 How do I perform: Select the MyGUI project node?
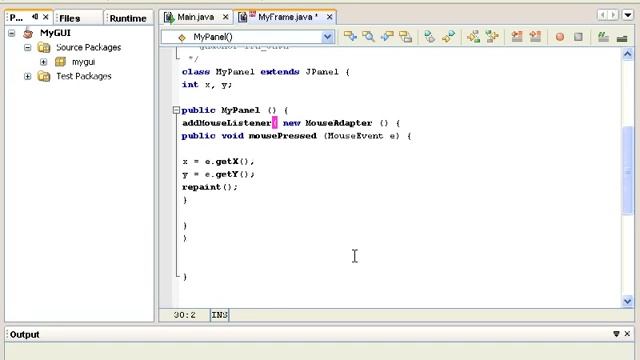click(x=55, y=33)
